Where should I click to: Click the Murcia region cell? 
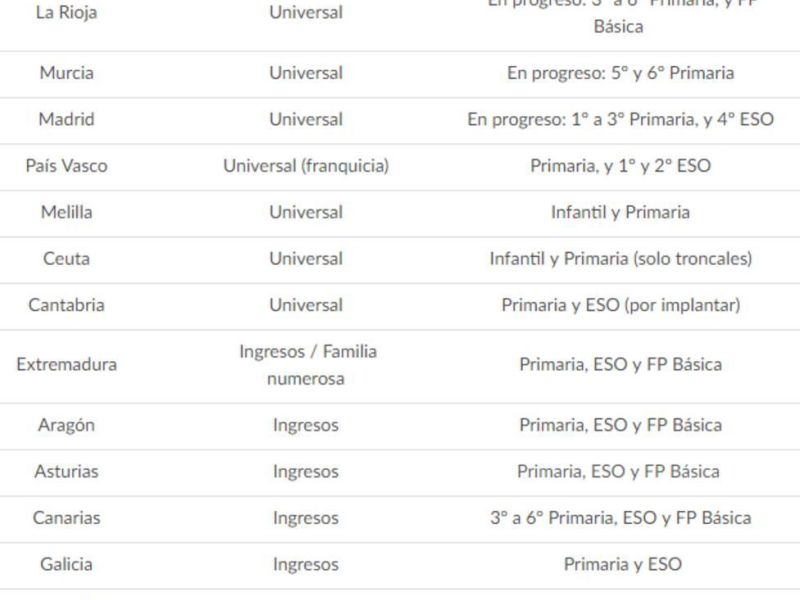point(66,73)
